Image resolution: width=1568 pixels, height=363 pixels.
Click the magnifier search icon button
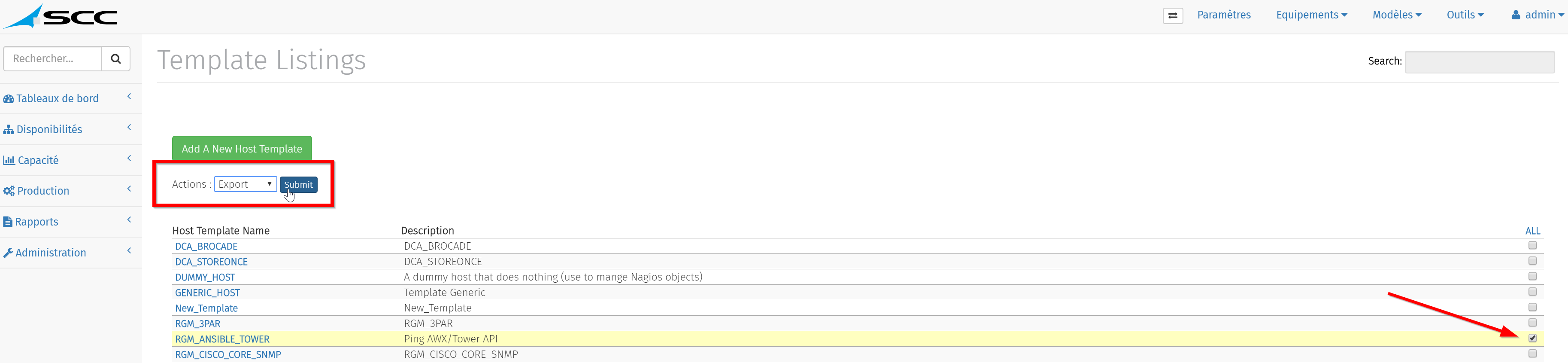(115, 58)
